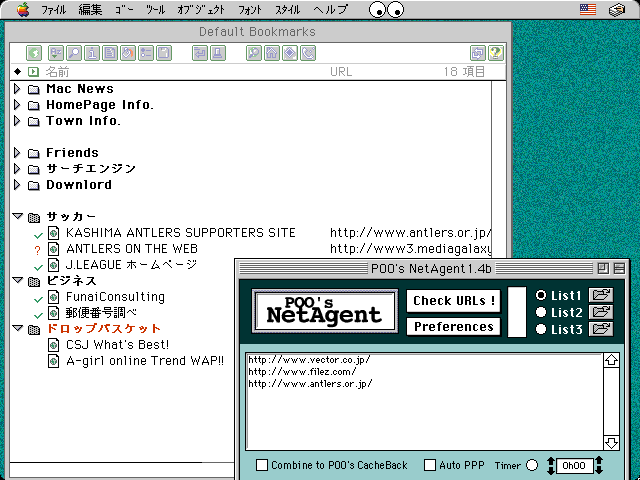The height and width of the screenshot is (480, 640).
Task: Click the Preferences button
Action: point(453,327)
